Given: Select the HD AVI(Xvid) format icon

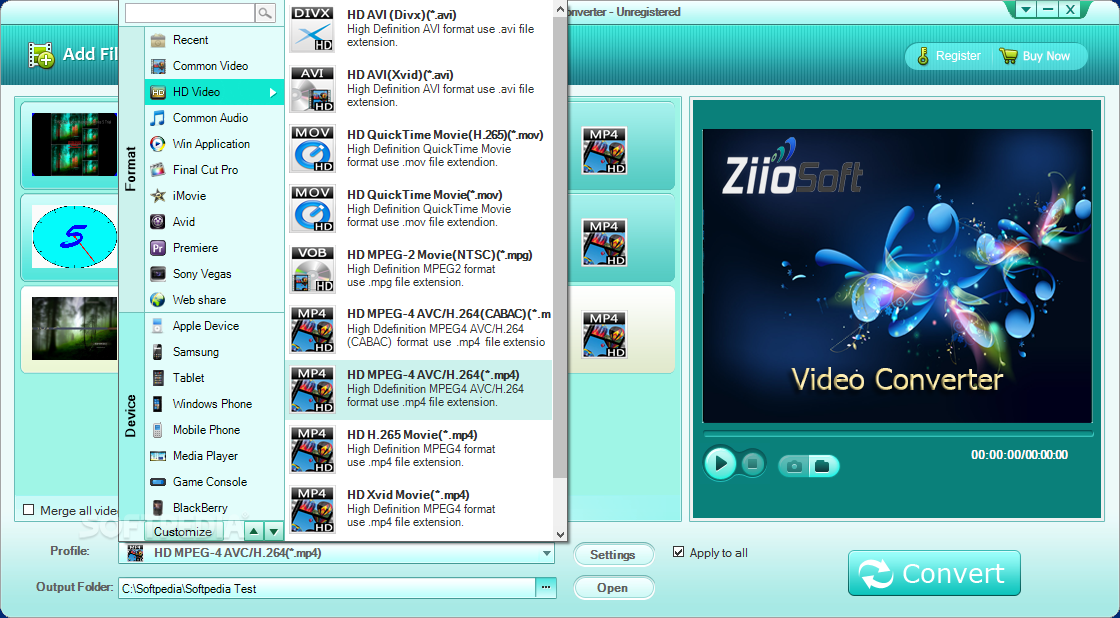Looking at the screenshot, I should pos(312,89).
